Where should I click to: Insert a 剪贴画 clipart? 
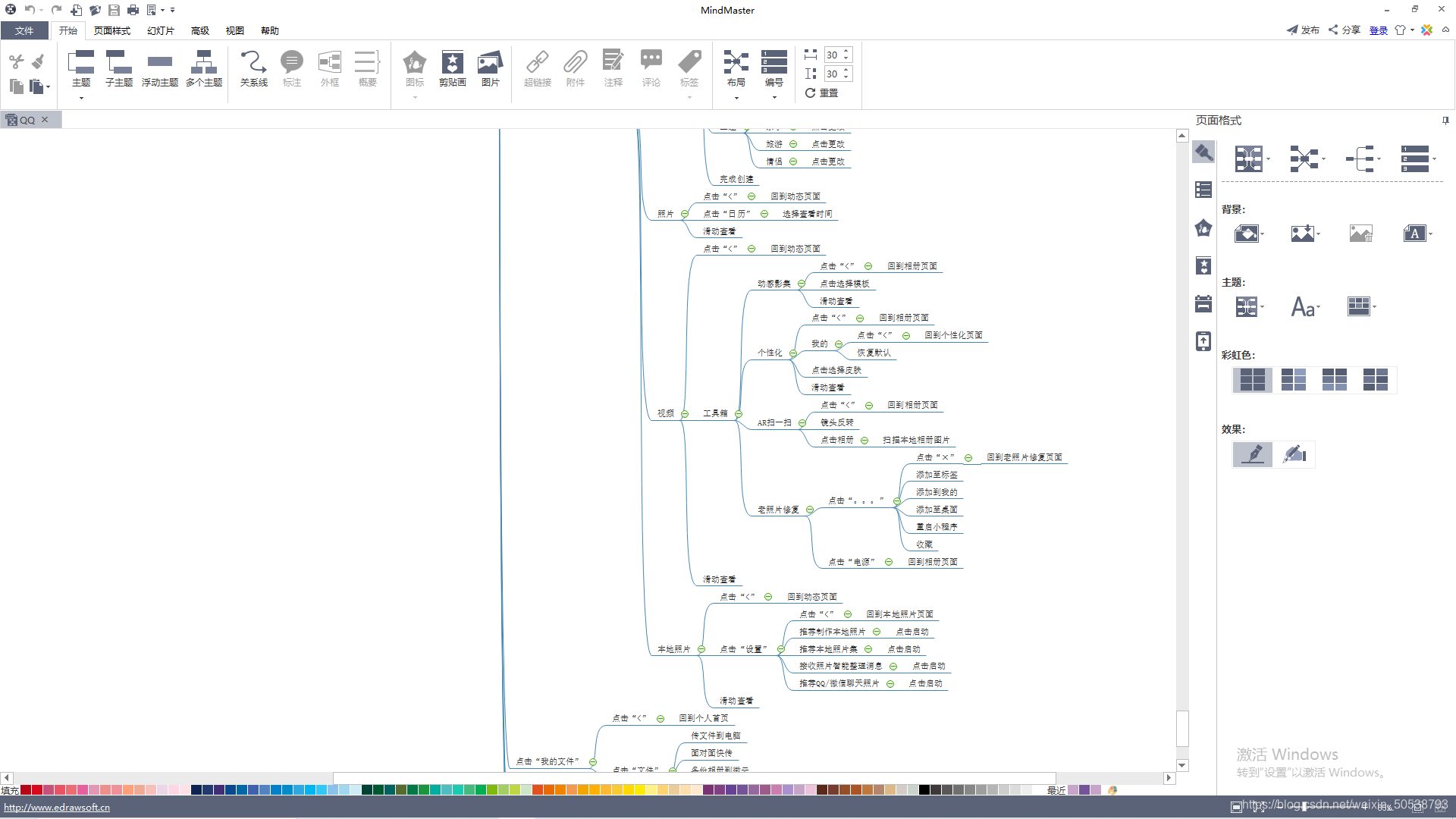click(x=452, y=68)
